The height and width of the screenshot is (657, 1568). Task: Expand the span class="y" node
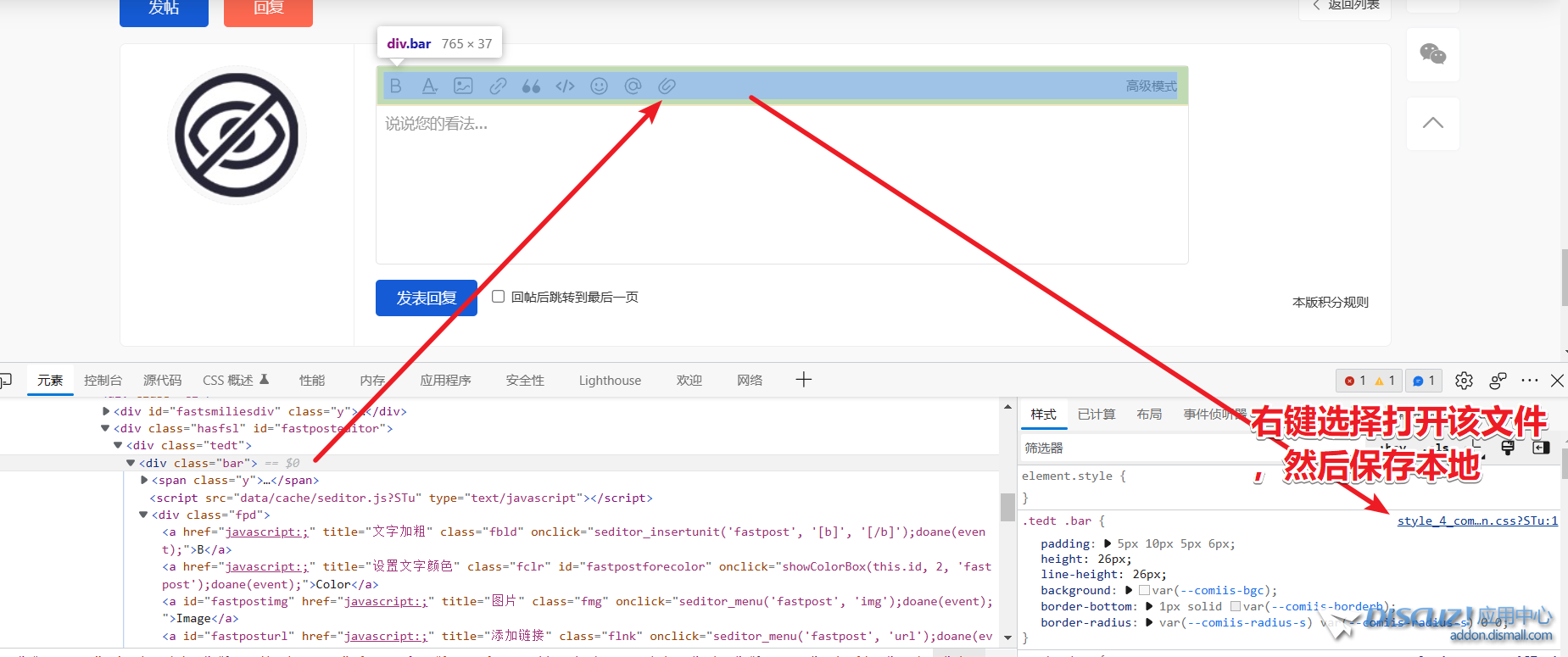[144, 481]
